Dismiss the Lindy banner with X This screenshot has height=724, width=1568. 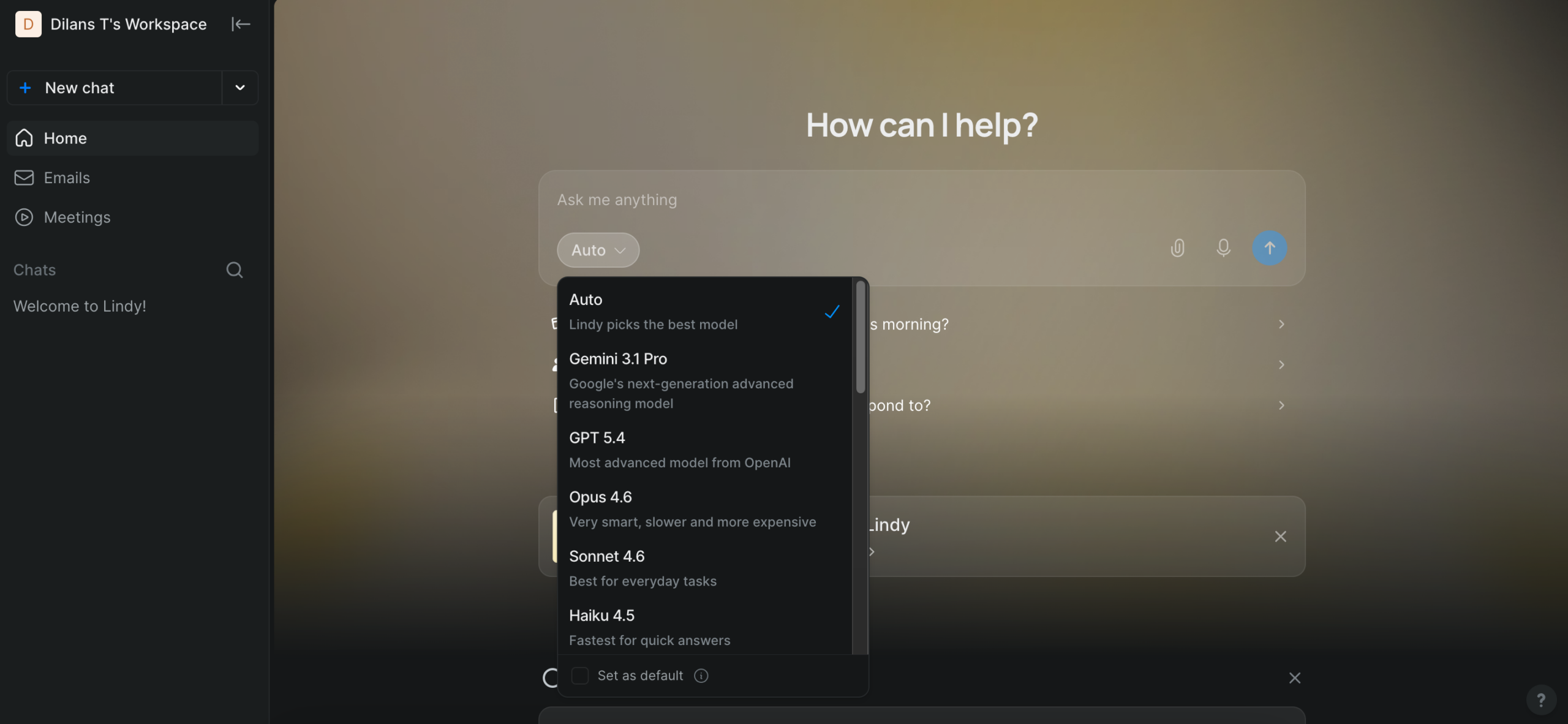click(1280, 537)
